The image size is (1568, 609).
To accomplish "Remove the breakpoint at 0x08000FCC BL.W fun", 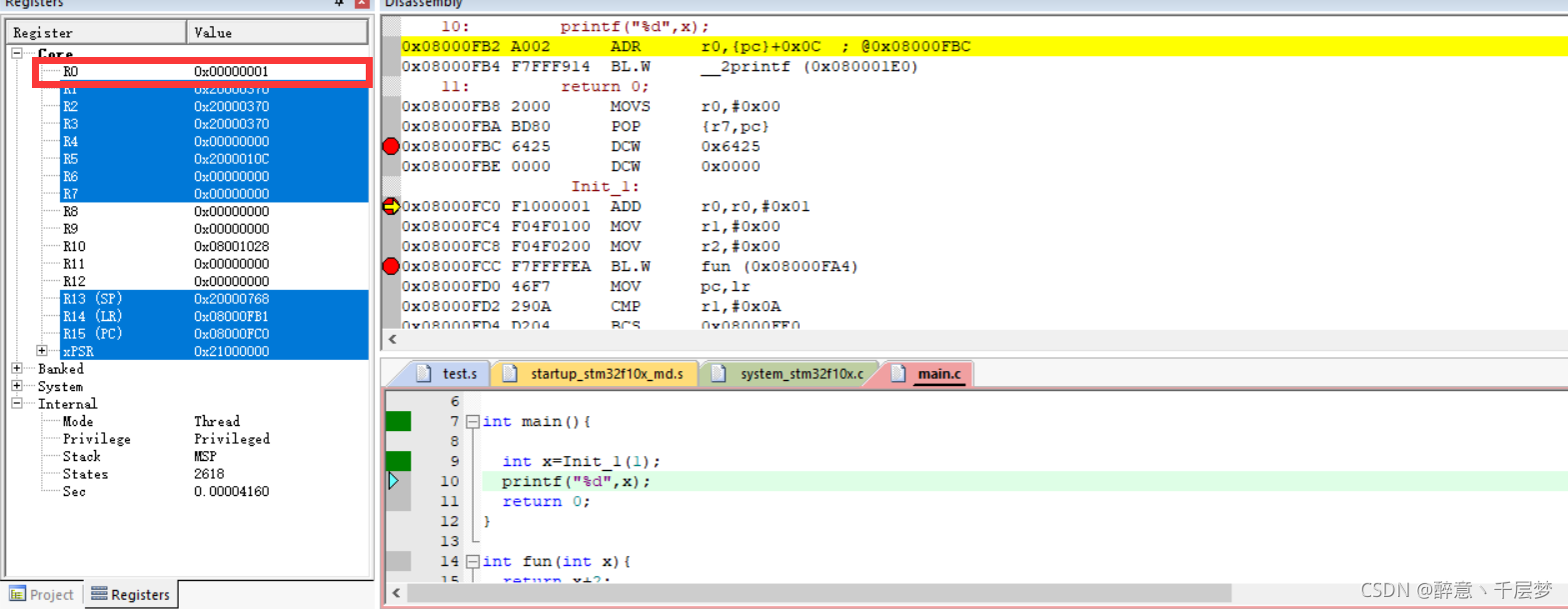I will [391, 266].
